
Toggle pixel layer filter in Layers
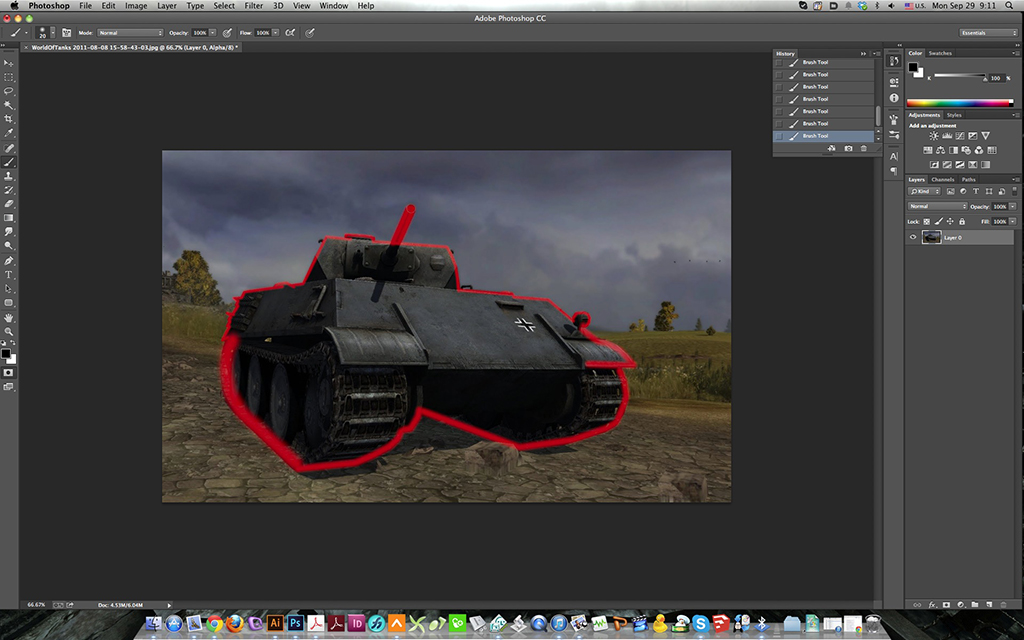[x=950, y=191]
